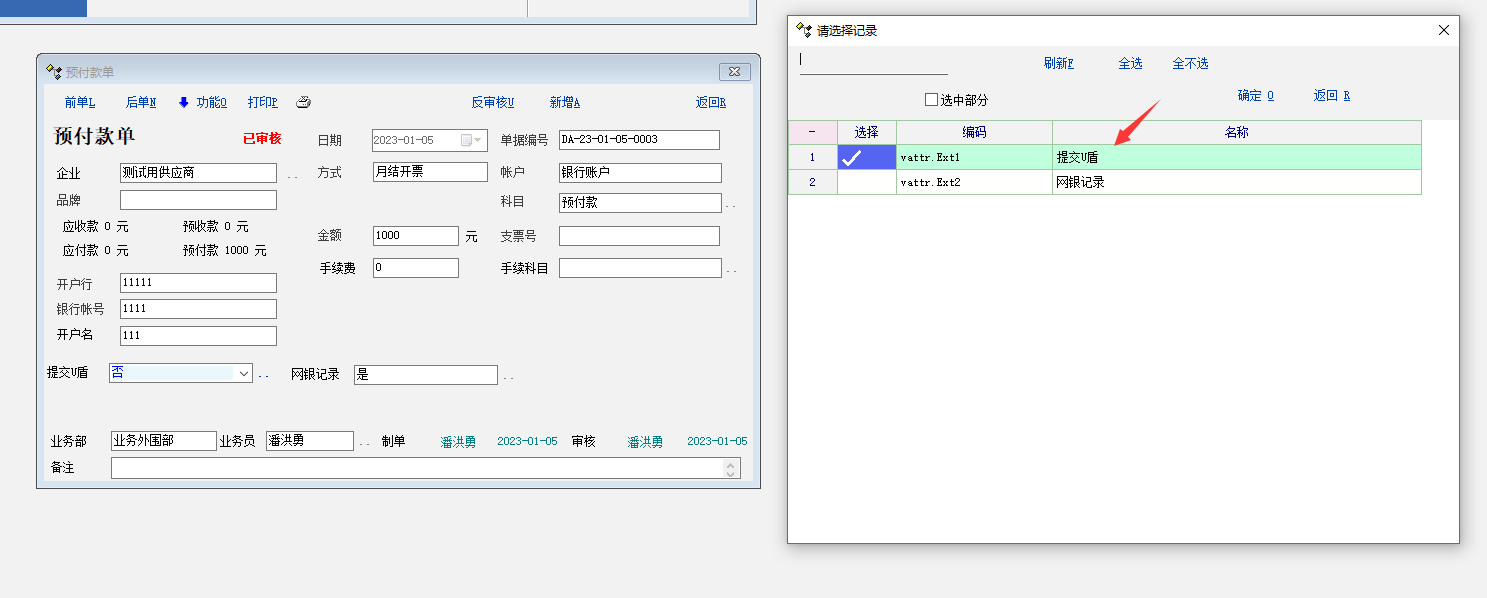Uncheck the selection cell for row vattr.Ext1

pos(866,157)
